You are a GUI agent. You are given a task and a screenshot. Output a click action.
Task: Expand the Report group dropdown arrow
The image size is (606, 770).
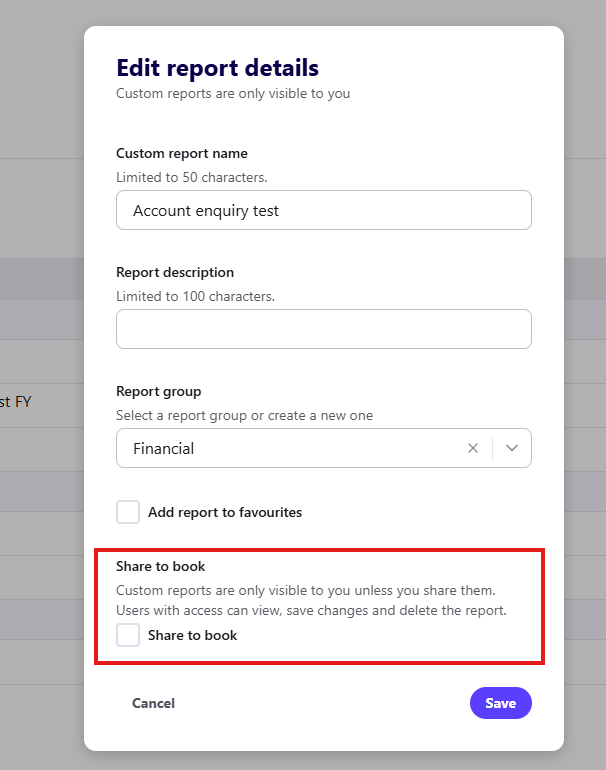click(512, 449)
